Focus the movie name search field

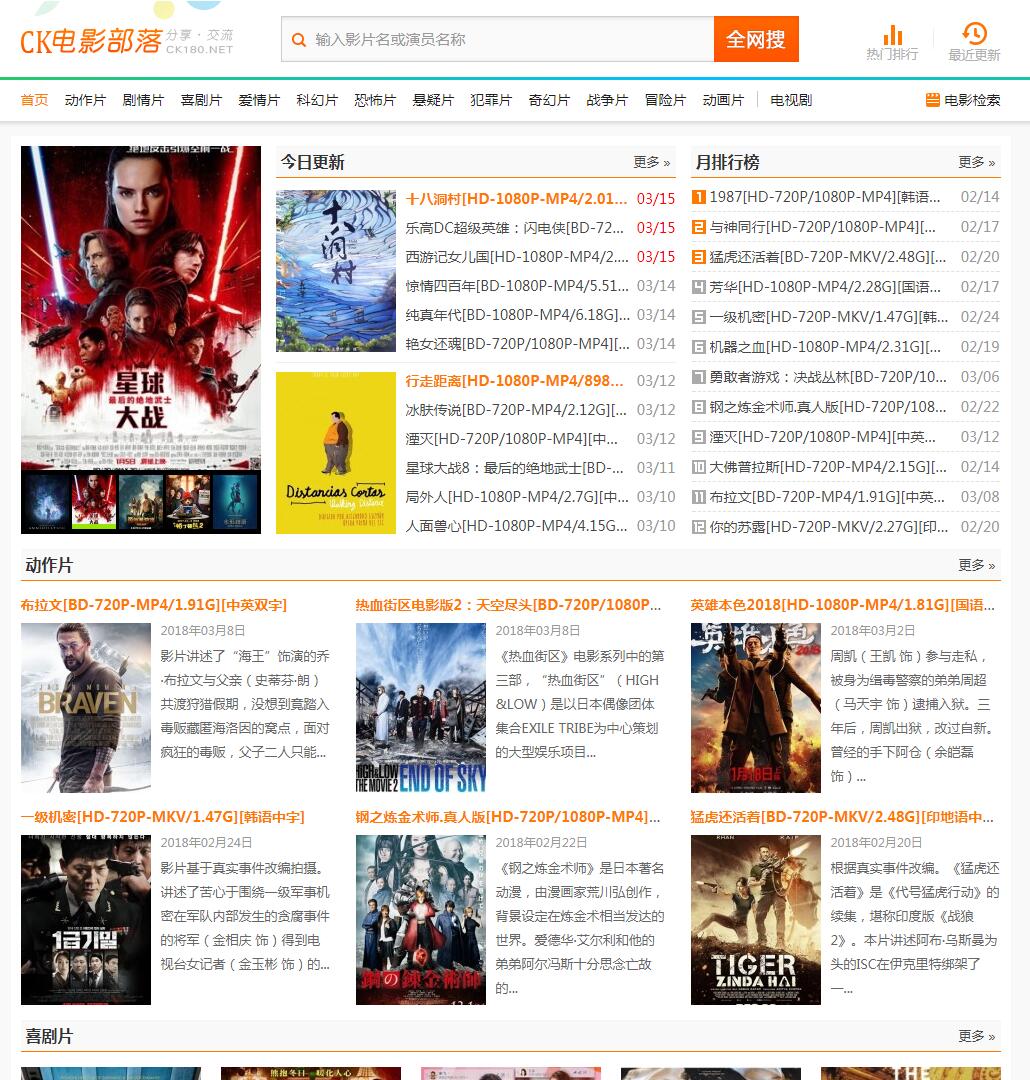[x=497, y=39]
